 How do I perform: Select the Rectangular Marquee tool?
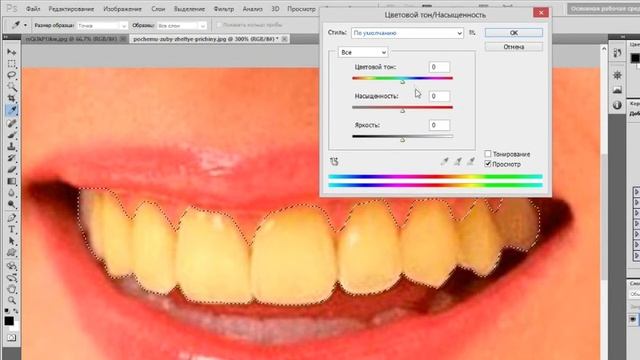[11, 64]
